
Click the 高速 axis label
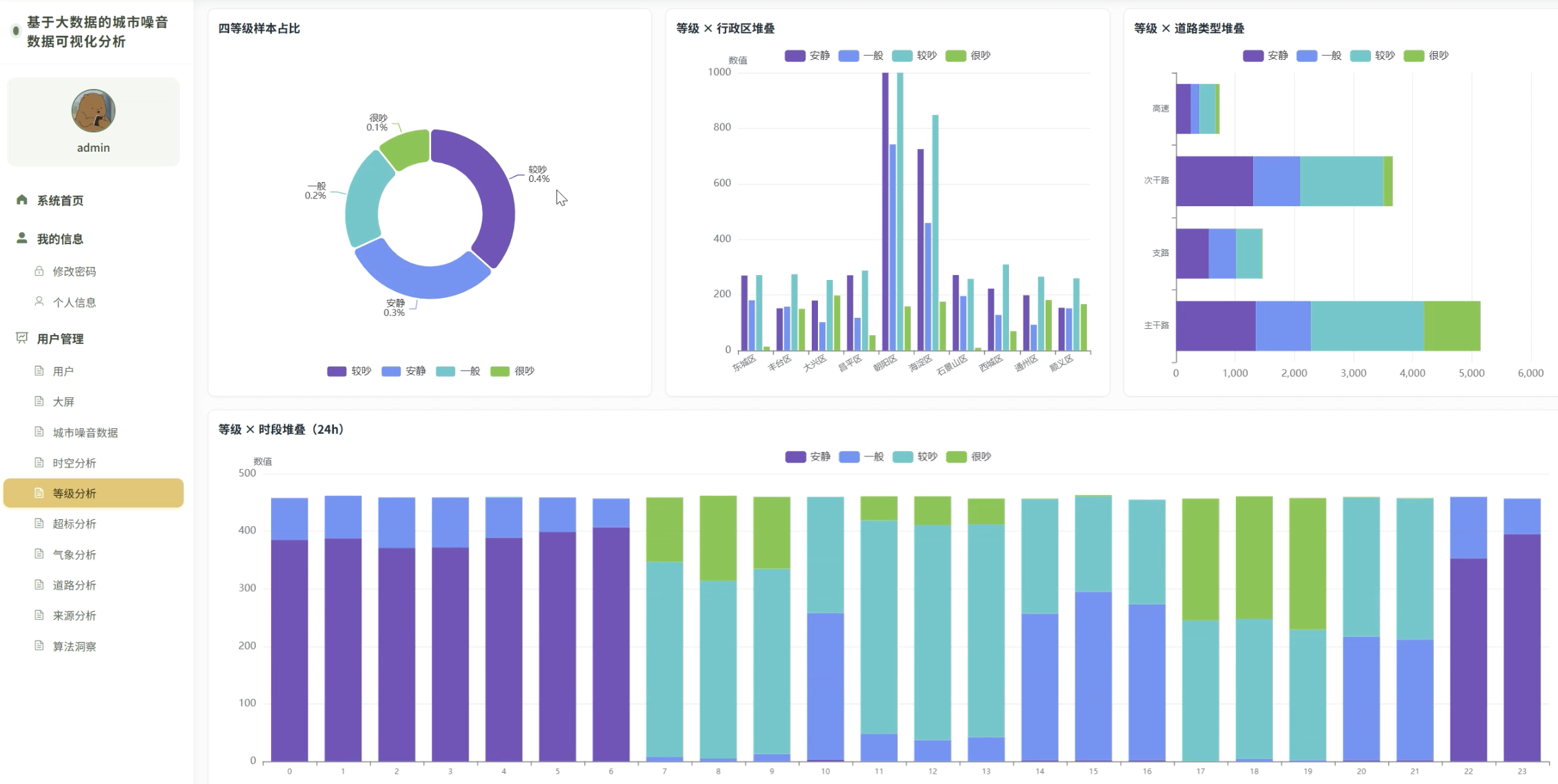[1161, 108]
